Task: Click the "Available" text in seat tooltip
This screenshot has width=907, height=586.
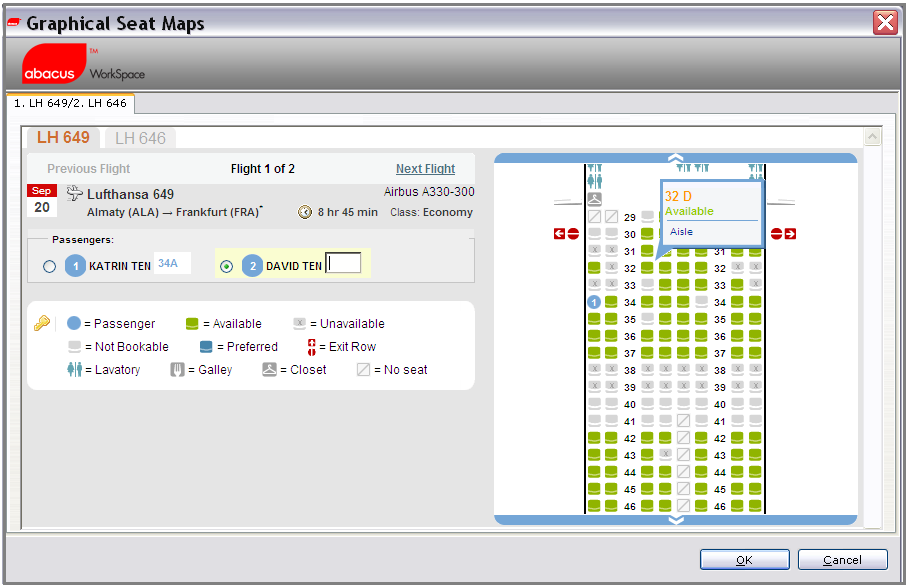Action: coord(689,211)
